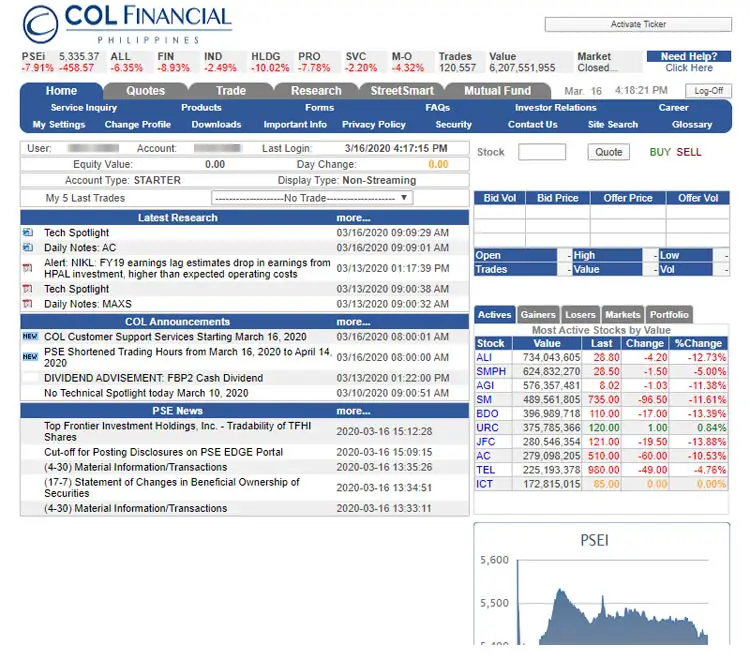This screenshot has width=750, height=660.
Task: Click the NEW badge beside COL Customer Support Services
Action: (30, 336)
